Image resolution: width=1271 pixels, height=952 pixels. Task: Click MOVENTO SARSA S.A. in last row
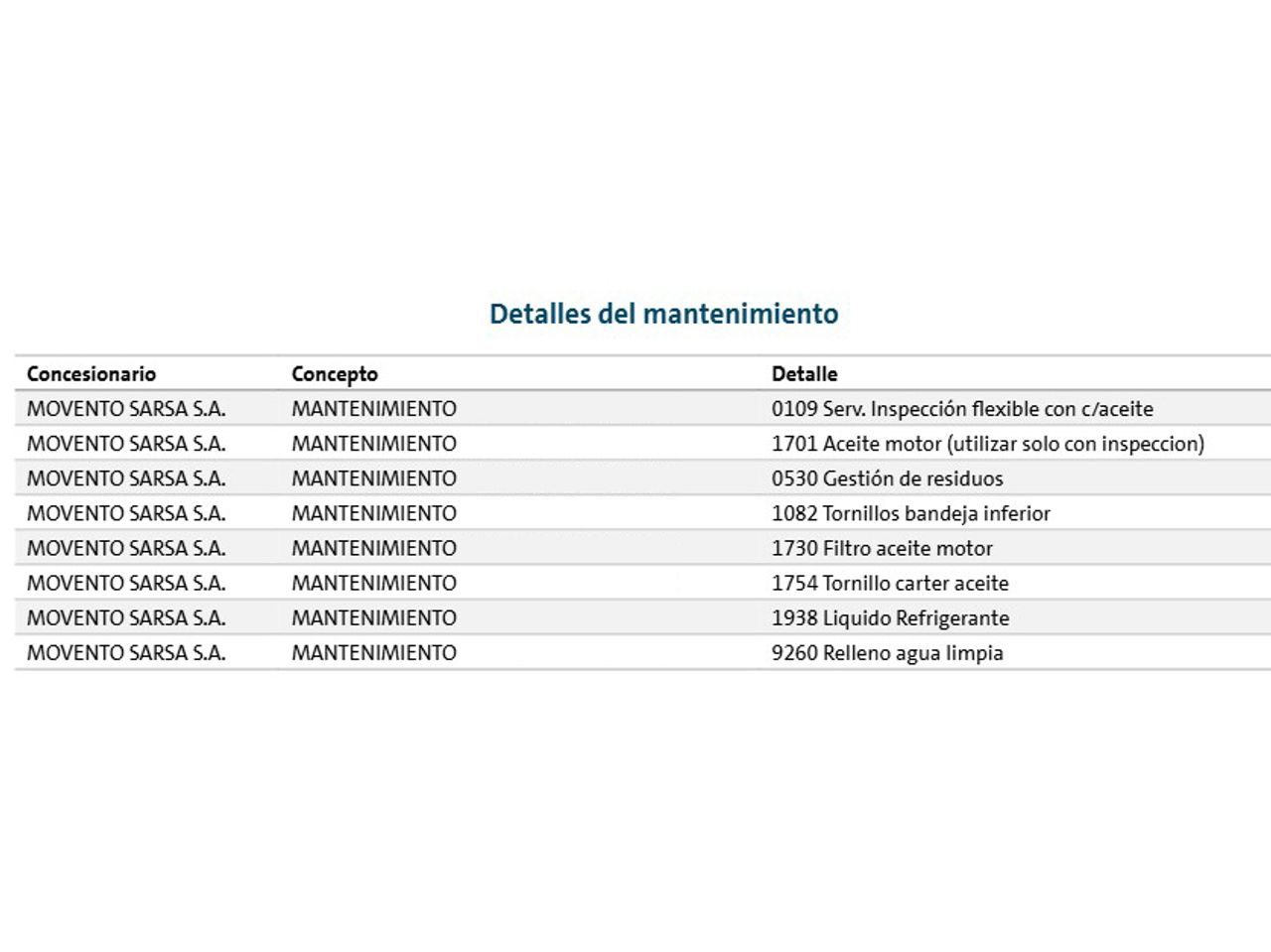coord(126,652)
